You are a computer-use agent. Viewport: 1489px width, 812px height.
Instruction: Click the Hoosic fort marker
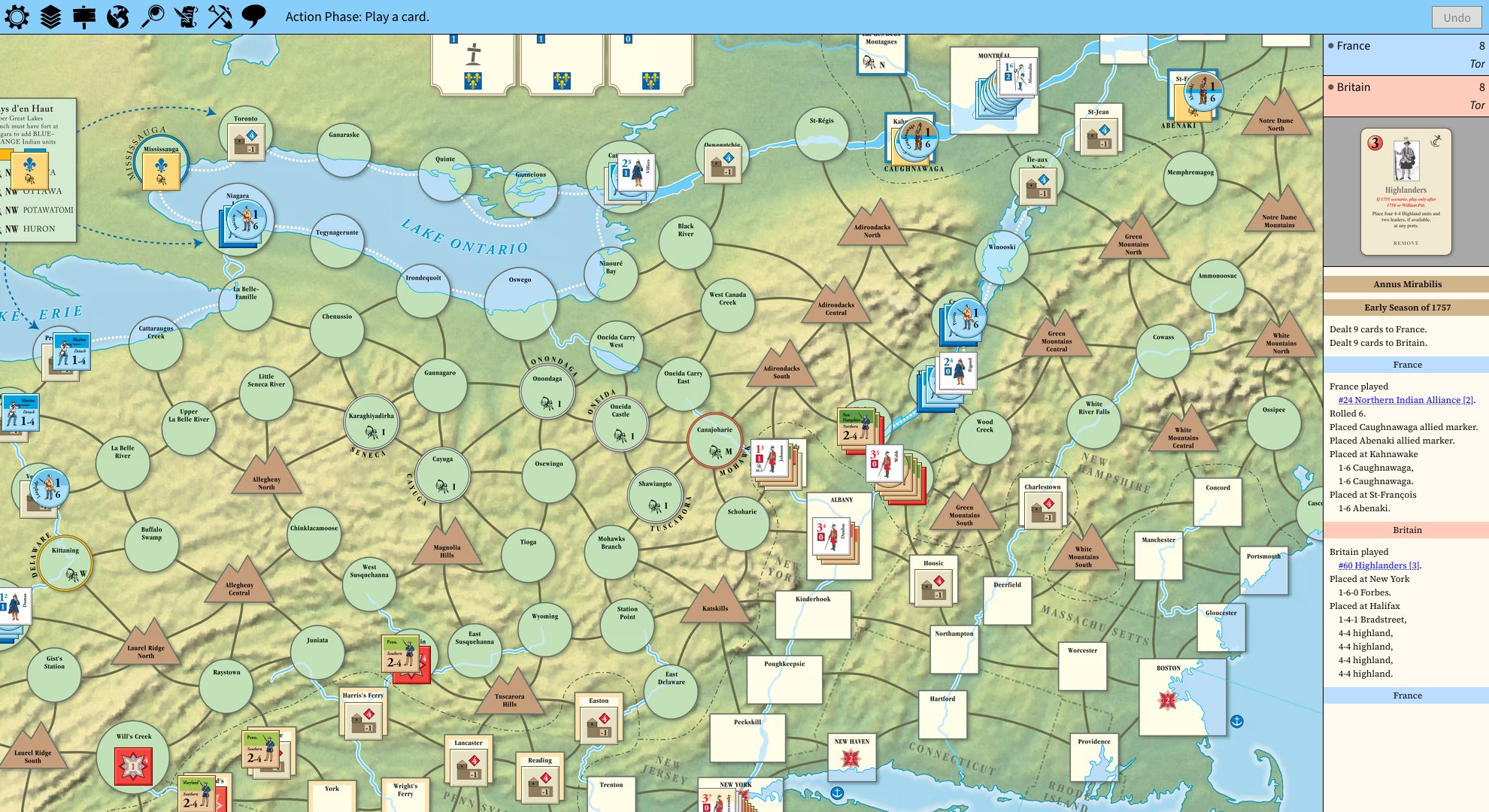click(933, 587)
